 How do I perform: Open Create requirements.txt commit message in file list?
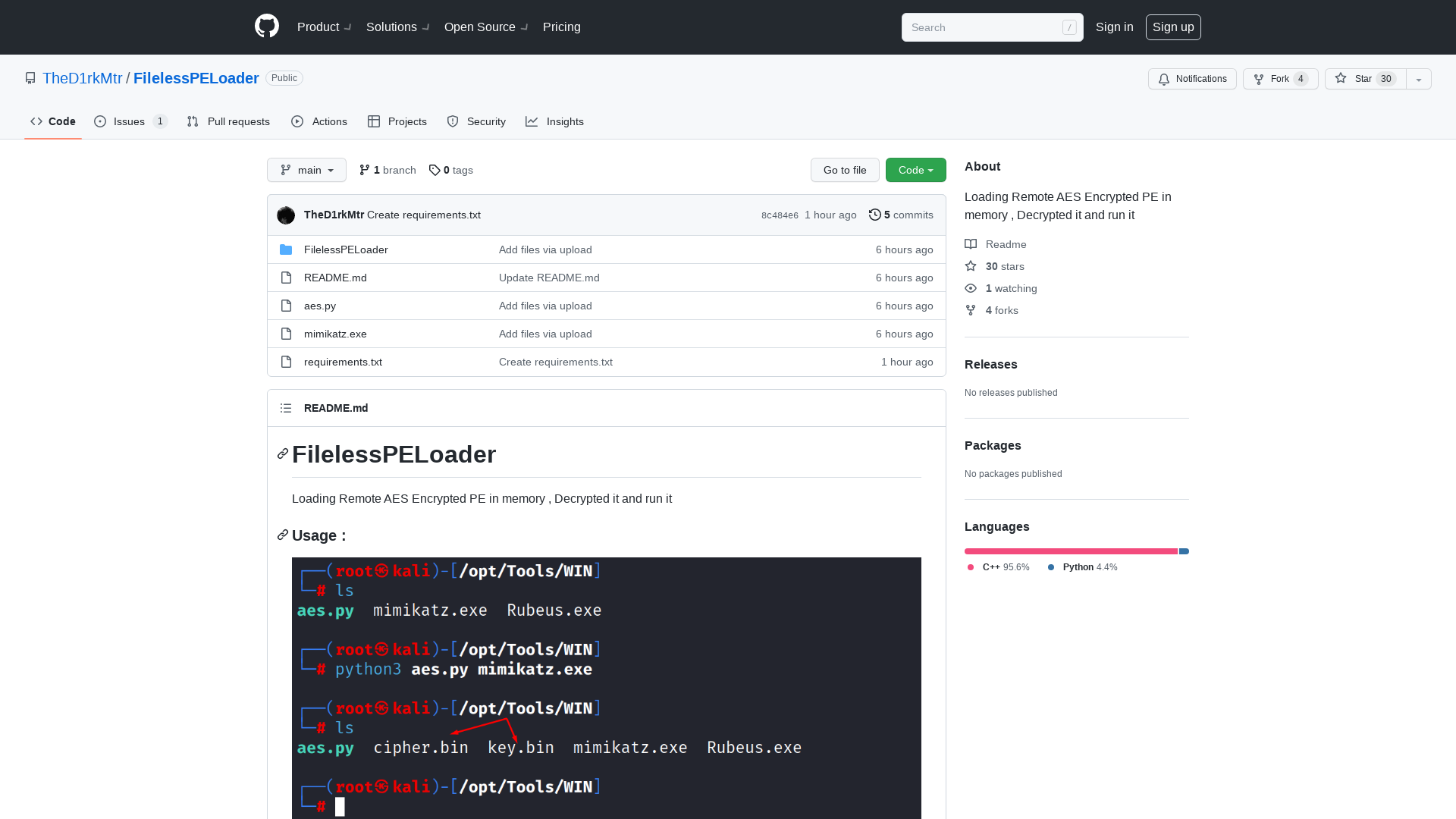coord(556,362)
